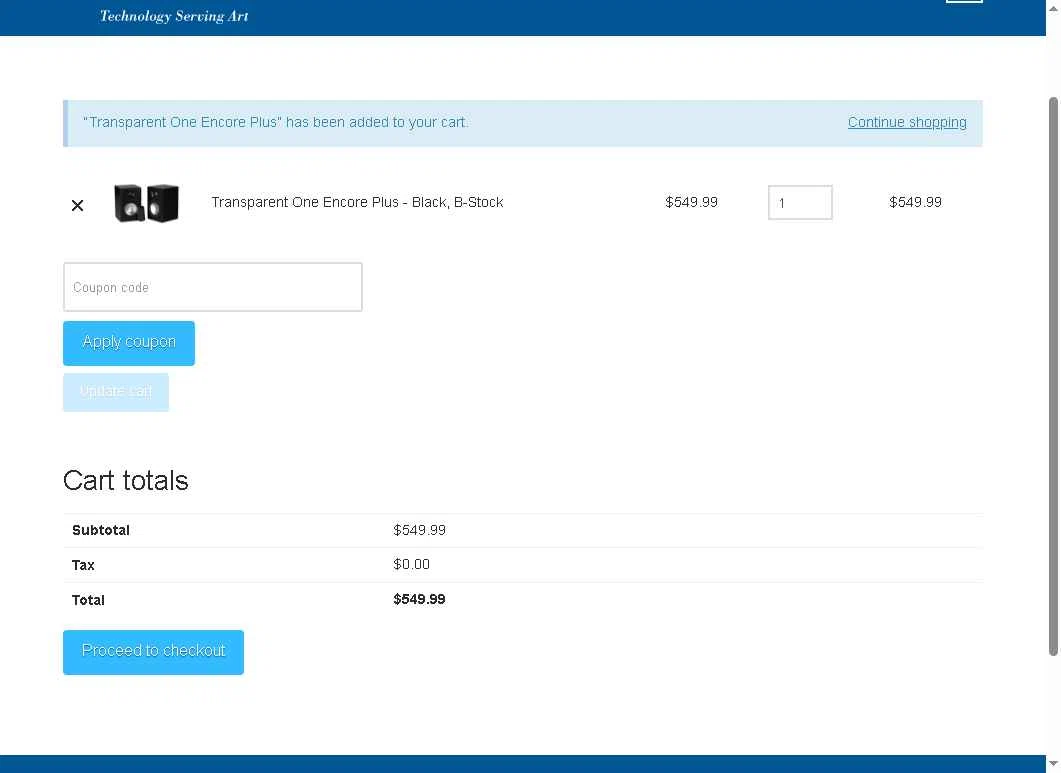Open the speaker product thumbnail

click(146, 202)
